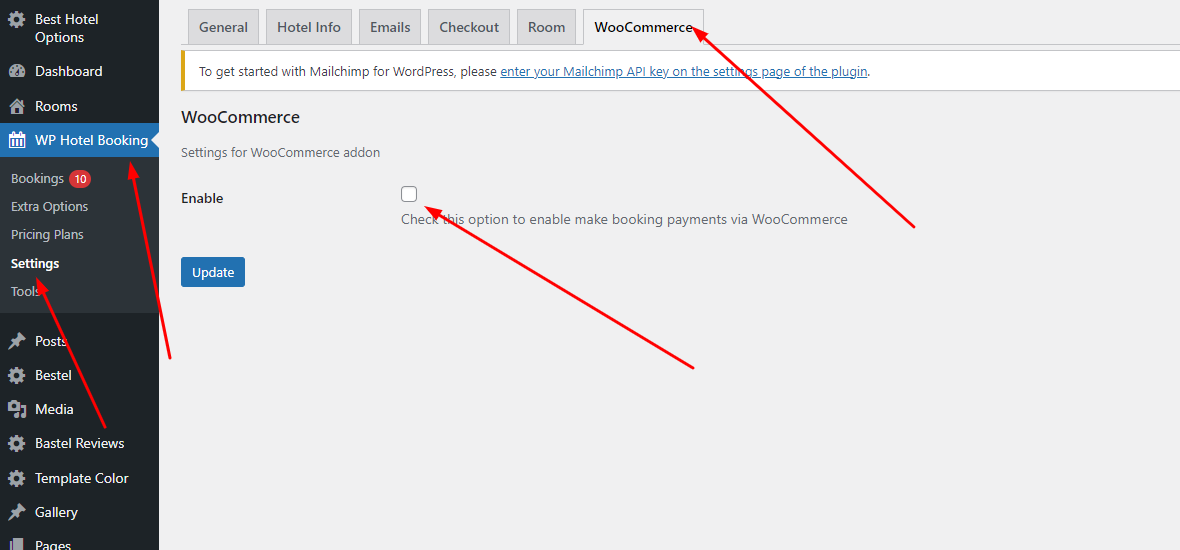Image resolution: width=1180 pixels, height=550 pixels.
Task: Open the Media menu label
Action: pyautogui.click(x=54, y=409)
